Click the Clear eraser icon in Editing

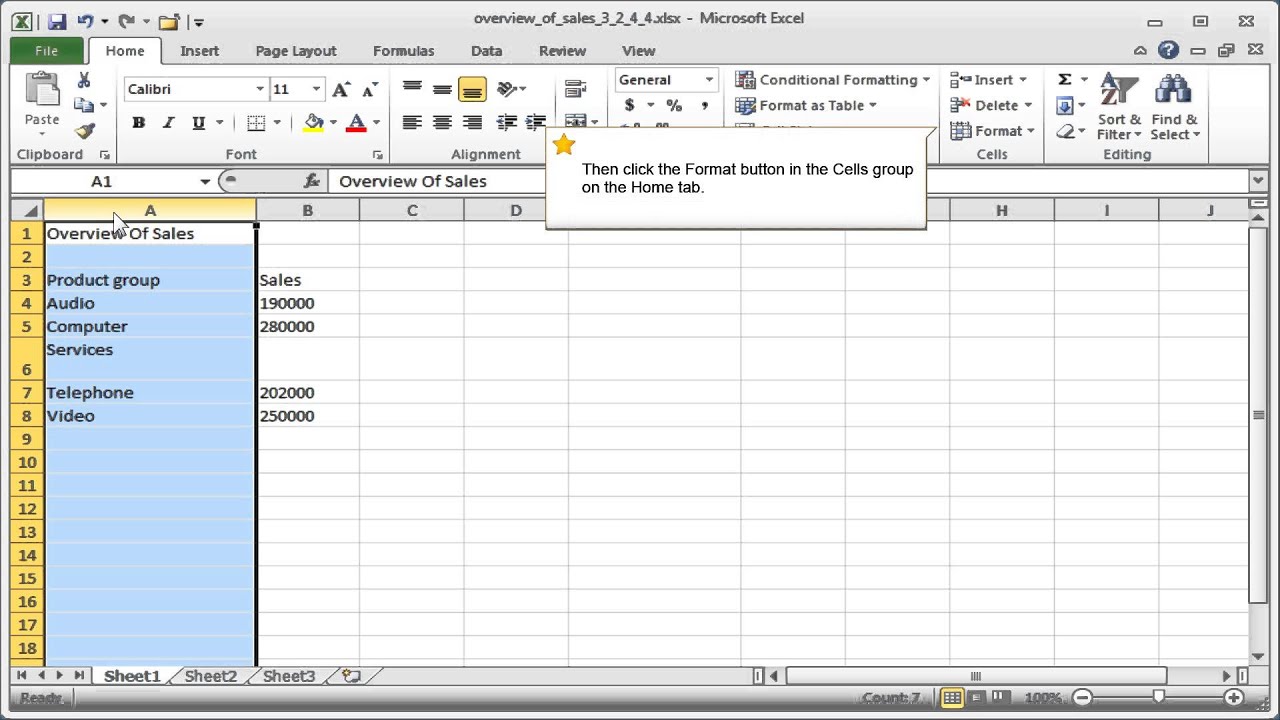1065,131
